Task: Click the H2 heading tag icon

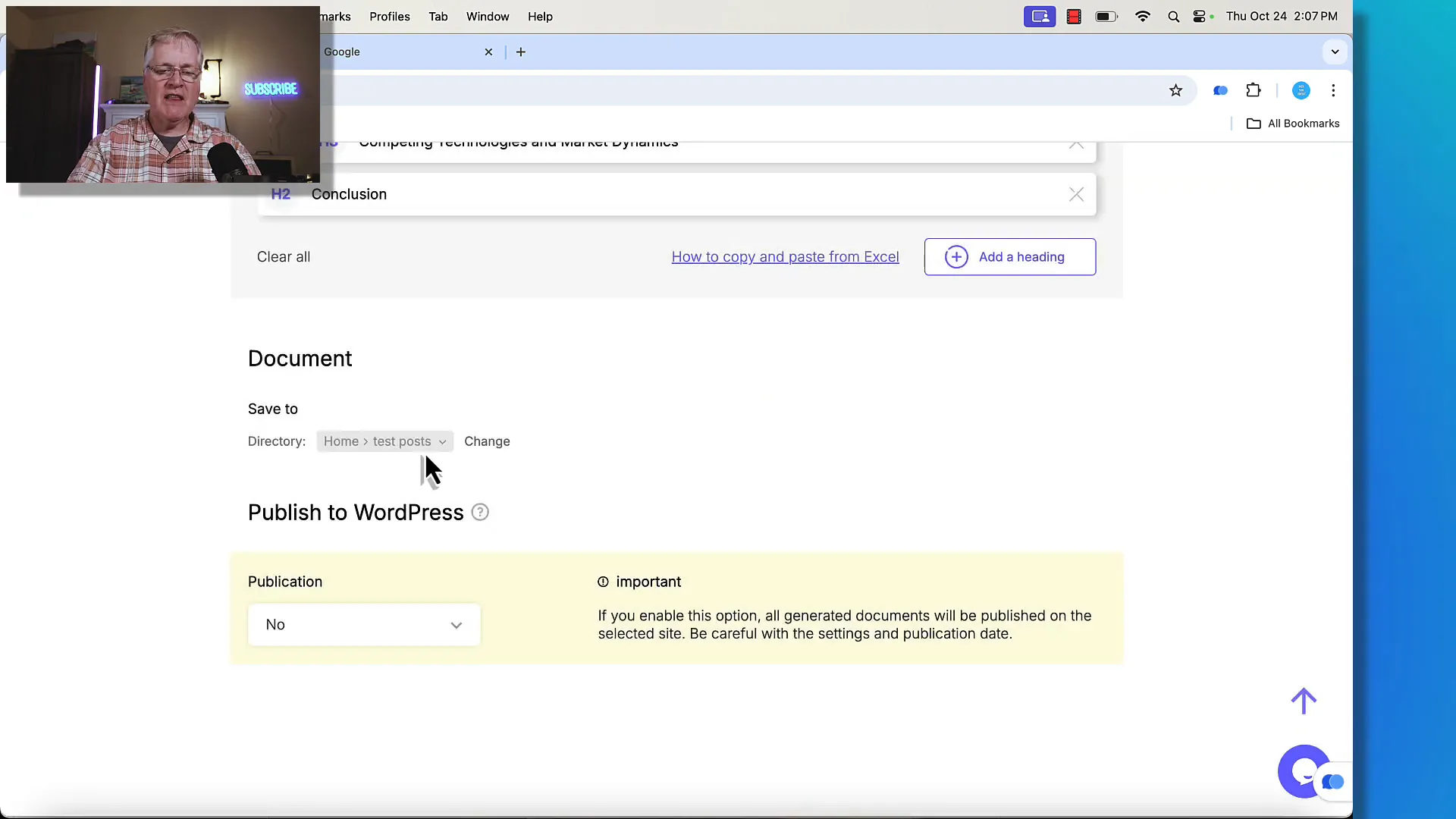Action: click(281, 194)
